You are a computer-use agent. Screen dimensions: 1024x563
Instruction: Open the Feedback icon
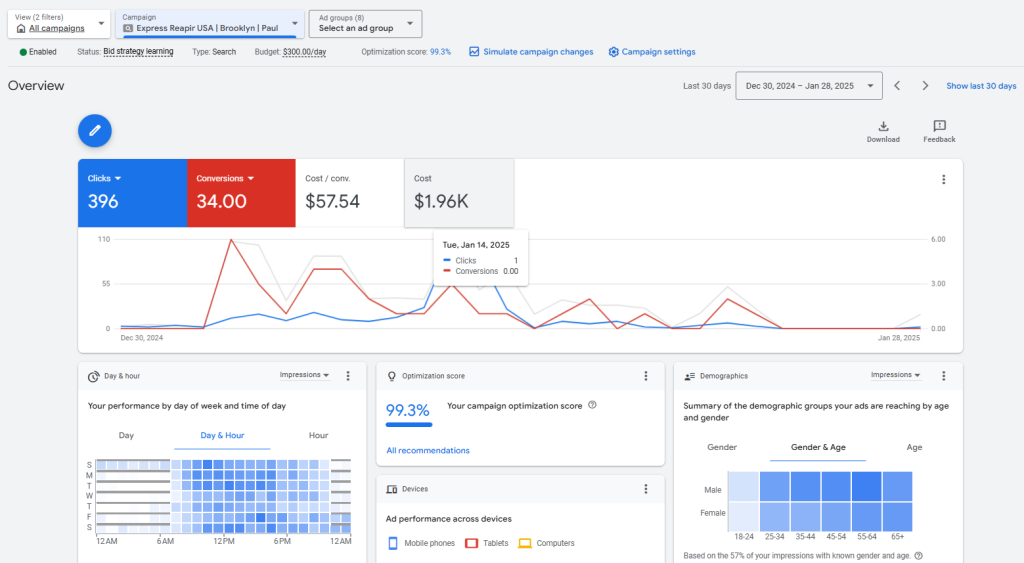click(939, 127)
